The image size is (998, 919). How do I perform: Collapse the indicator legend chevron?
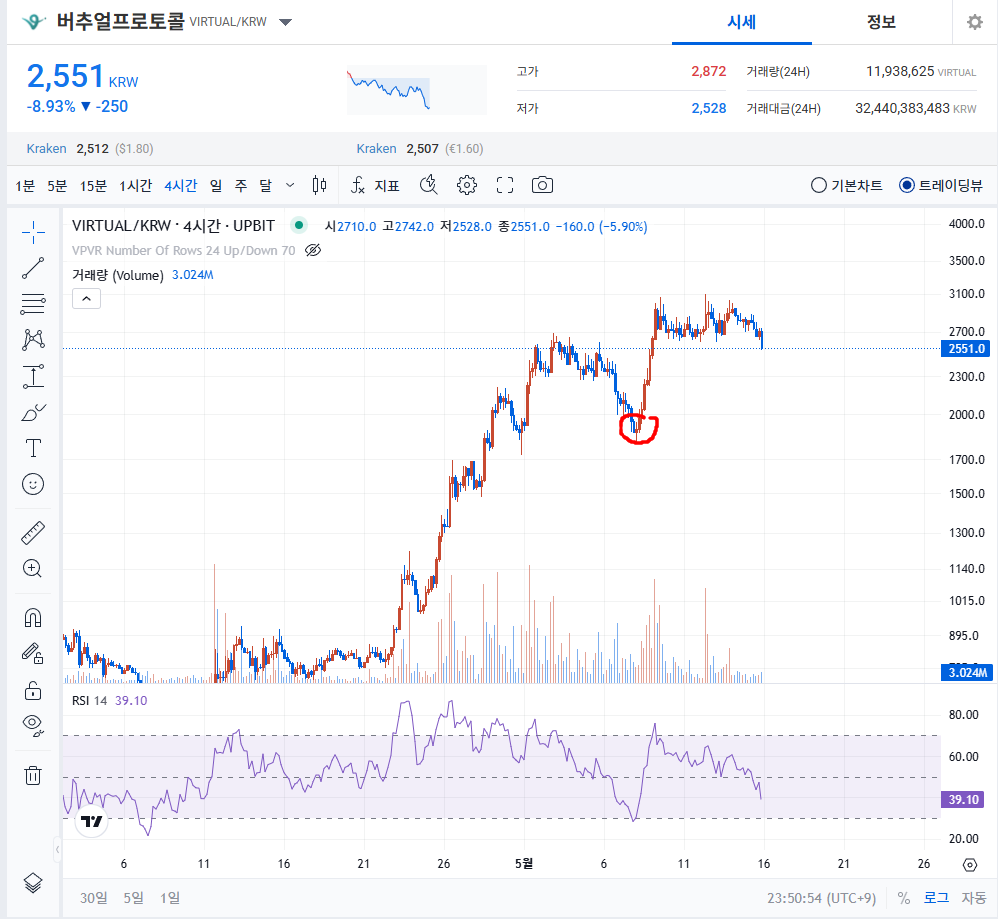tap(87, 298)
